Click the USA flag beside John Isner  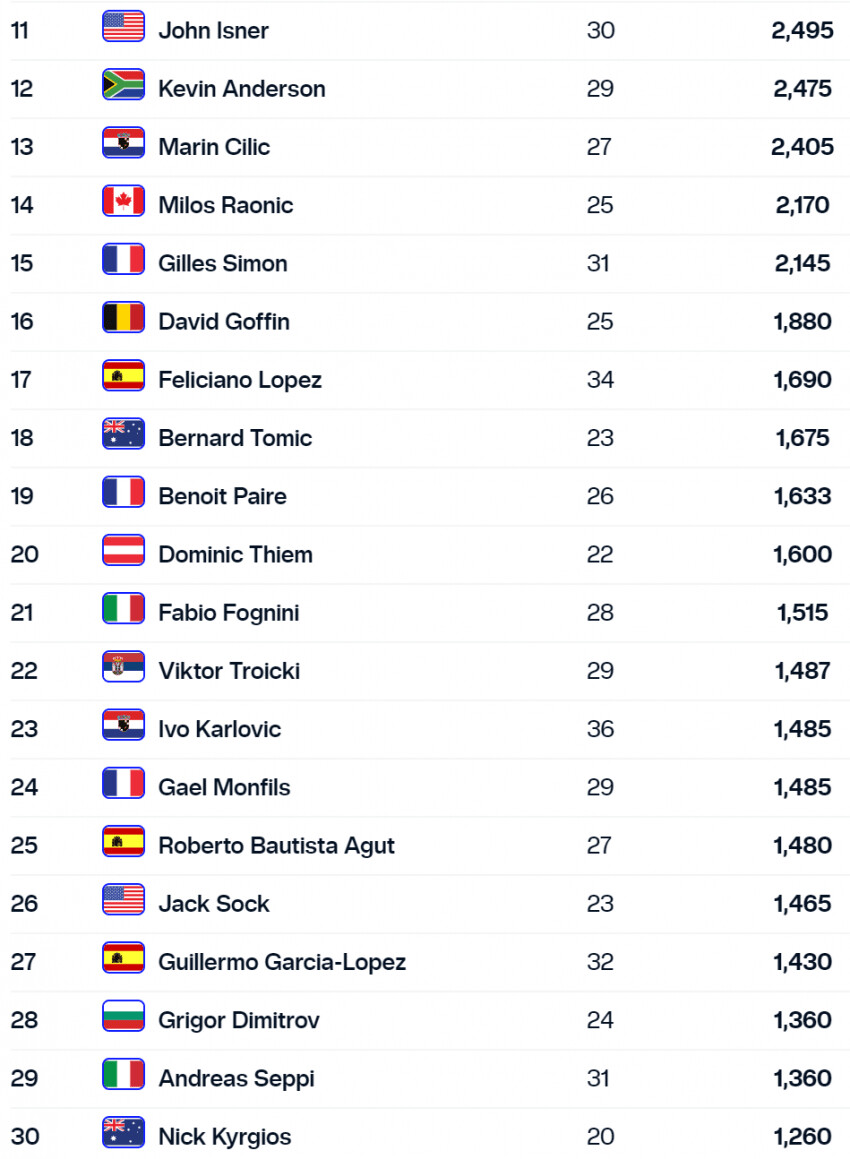pyautogui.click(x=123, y=27)
